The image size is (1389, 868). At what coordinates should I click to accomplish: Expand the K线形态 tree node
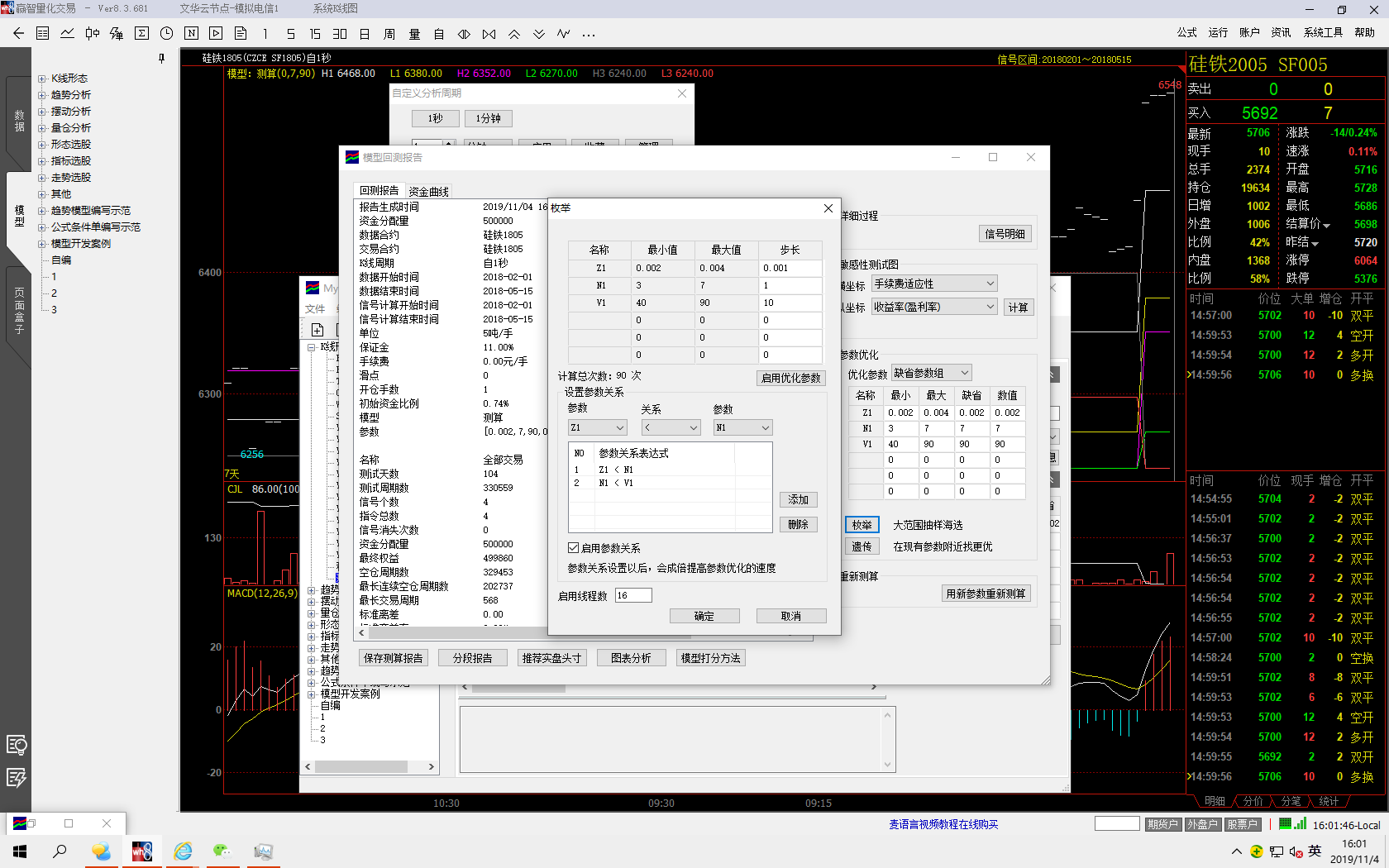point(41,79)
